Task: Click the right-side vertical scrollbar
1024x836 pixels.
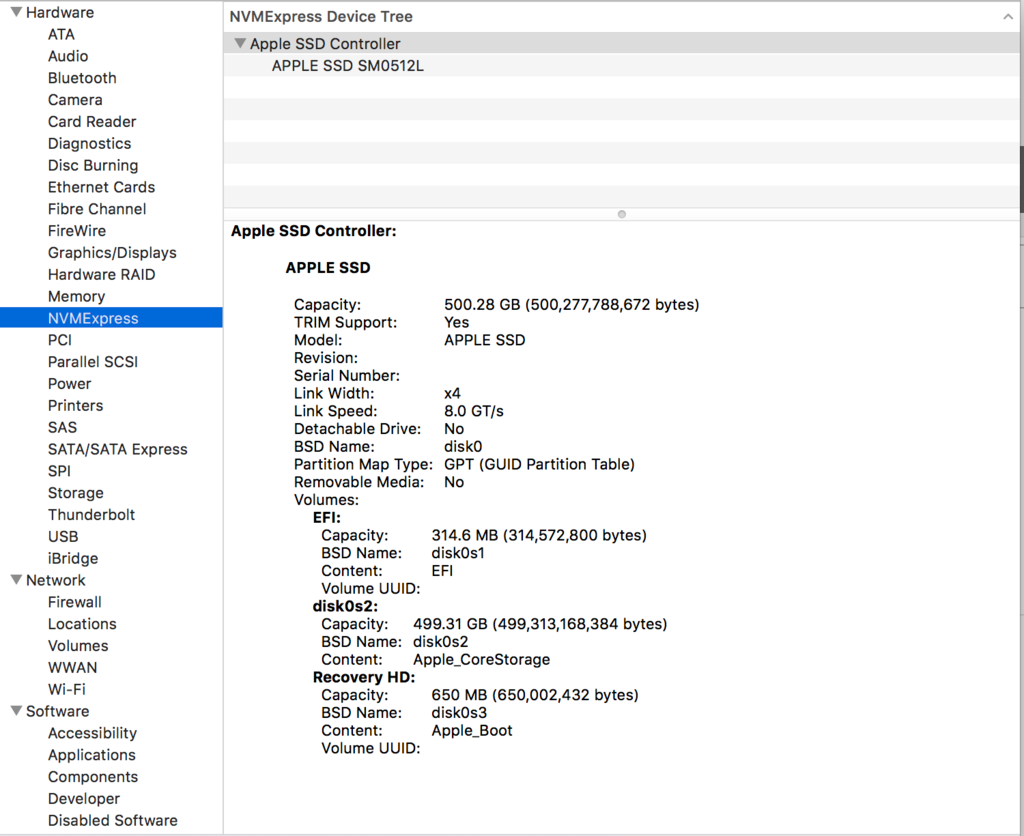Action: pyautogui.click(x=1020, y=180)
